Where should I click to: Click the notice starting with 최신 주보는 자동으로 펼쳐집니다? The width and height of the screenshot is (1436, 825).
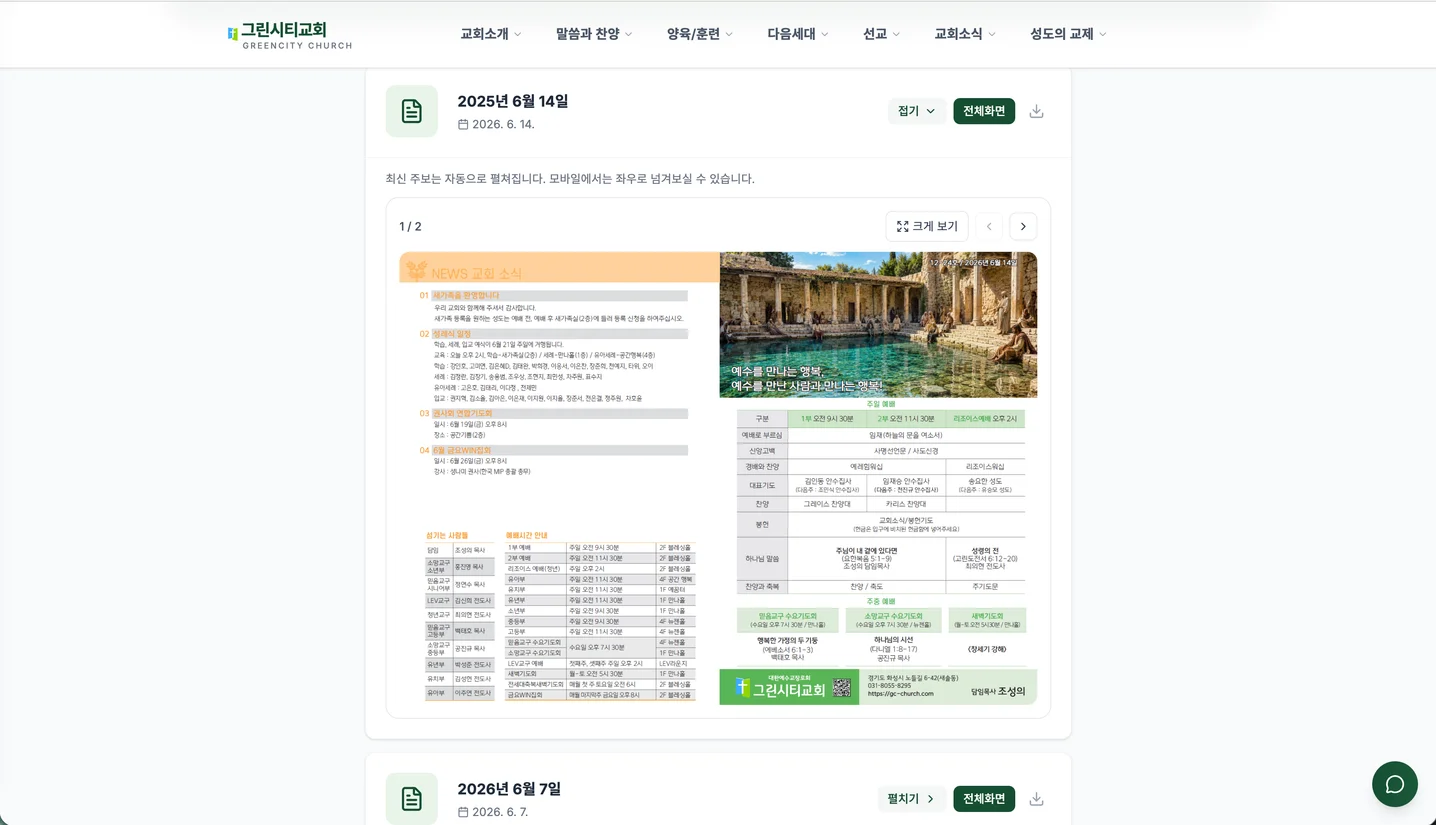pos(570,179)
